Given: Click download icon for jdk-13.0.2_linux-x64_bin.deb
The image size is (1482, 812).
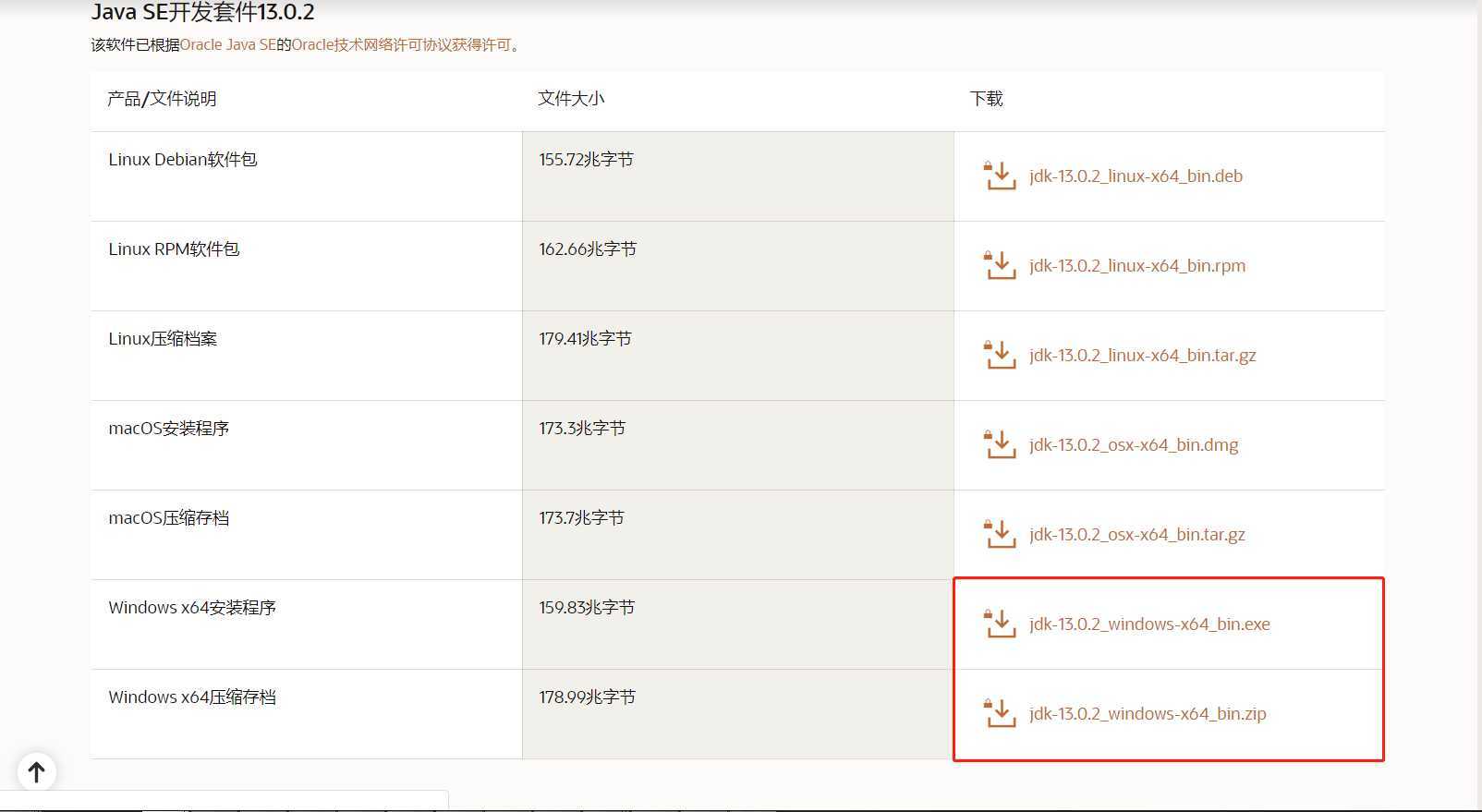Looking at the screenshot, I should tap(1000, 176).
